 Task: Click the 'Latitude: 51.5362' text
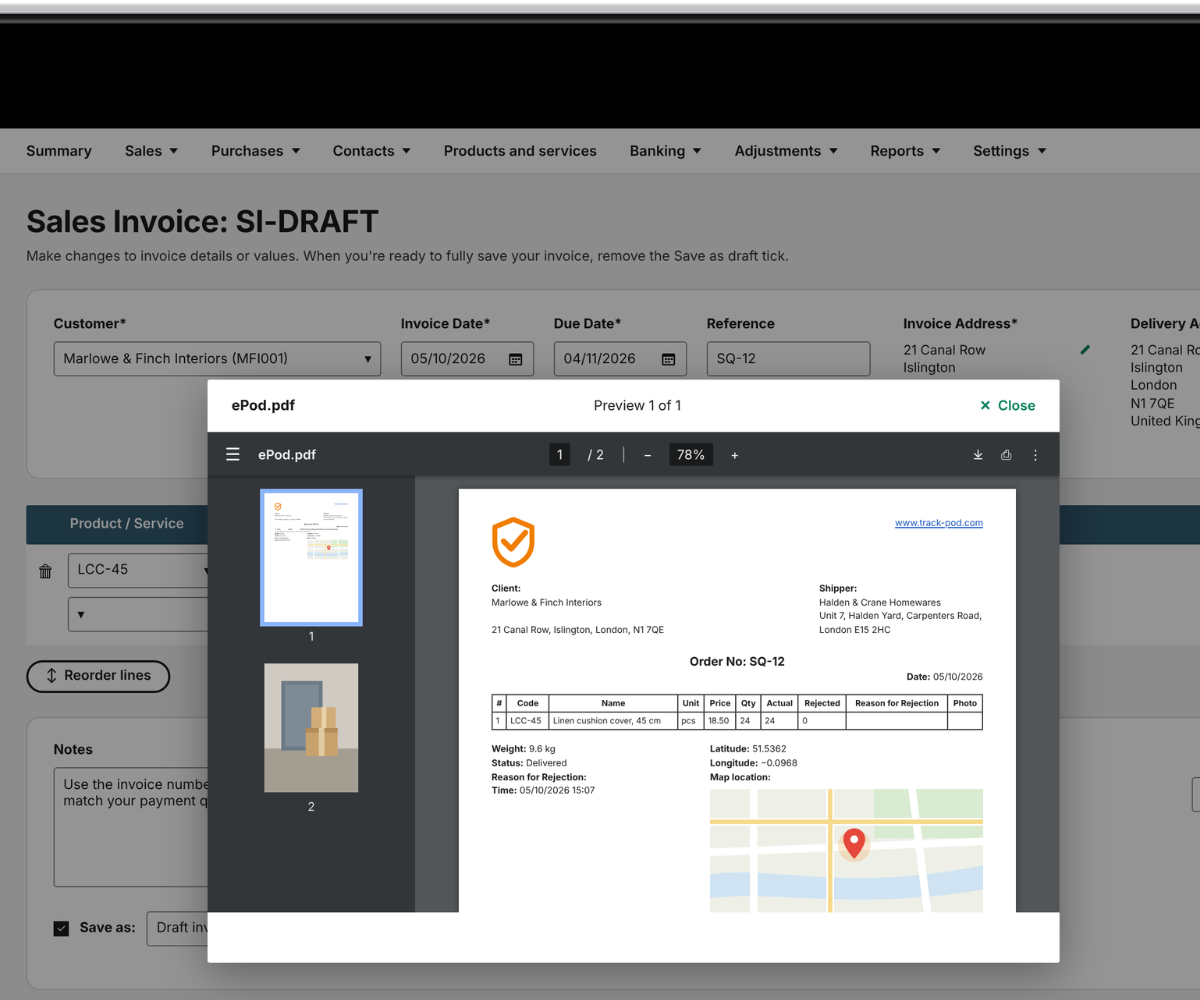coord(748,749)
